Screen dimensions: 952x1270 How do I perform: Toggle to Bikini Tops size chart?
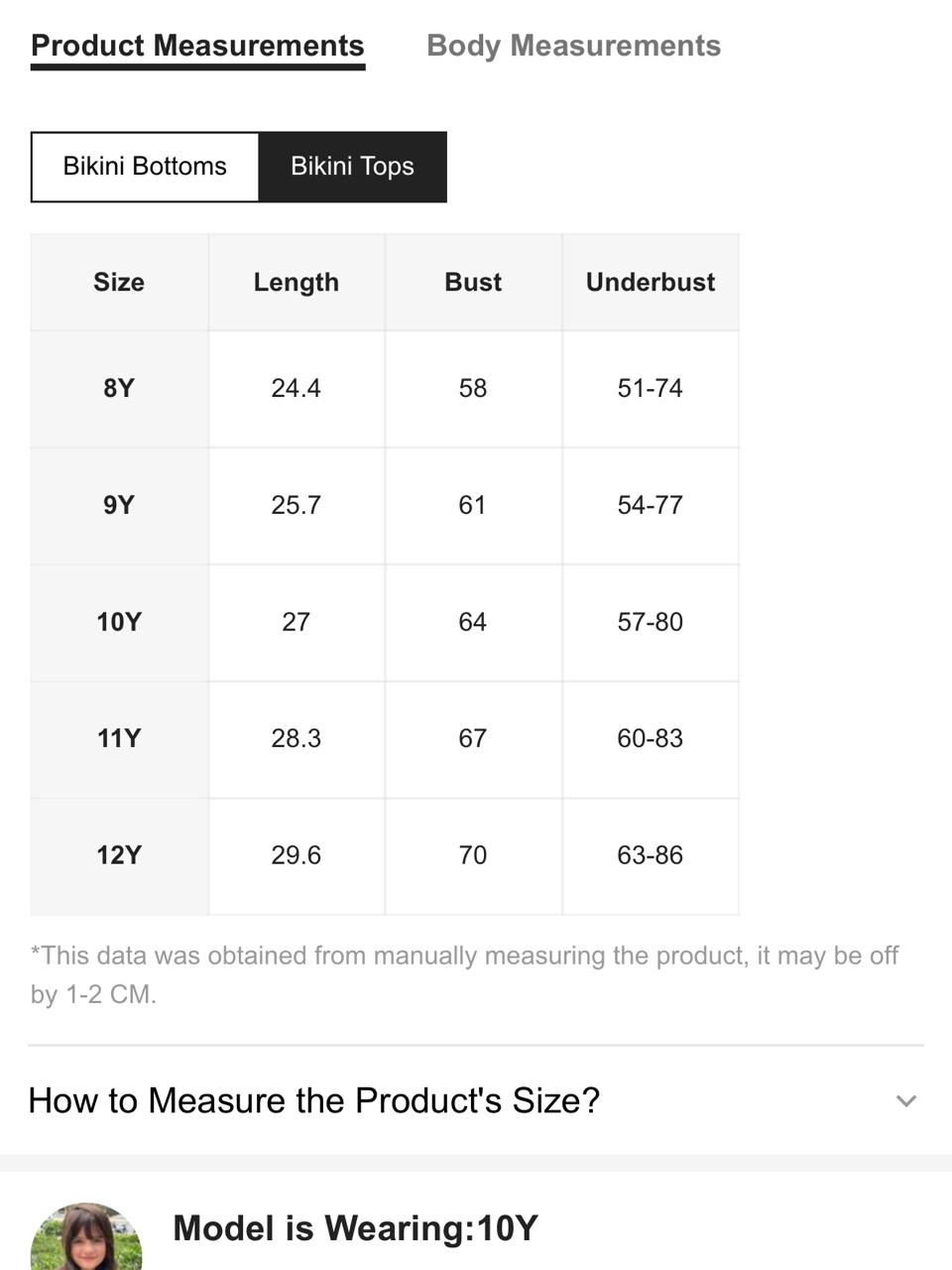point(352,167)
